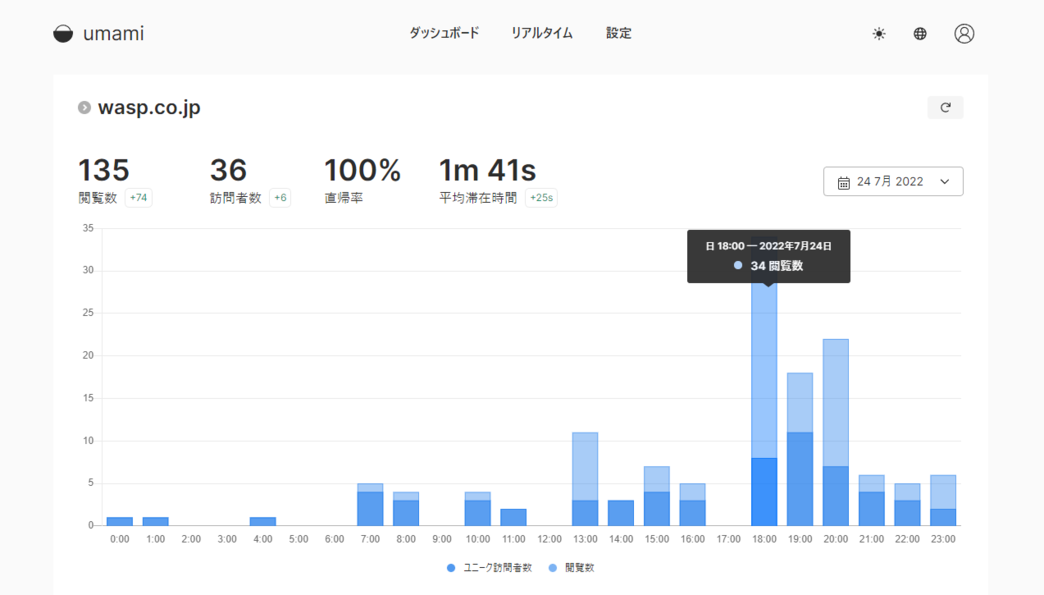Click the 100% bounce rate value
This screenshot has height=595, width=1044.
coord(362,170)
